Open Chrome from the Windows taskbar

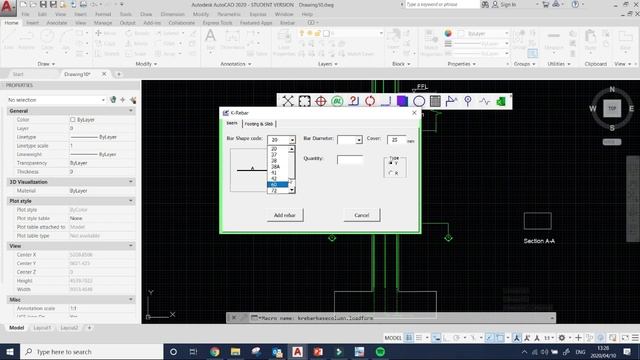215,351
